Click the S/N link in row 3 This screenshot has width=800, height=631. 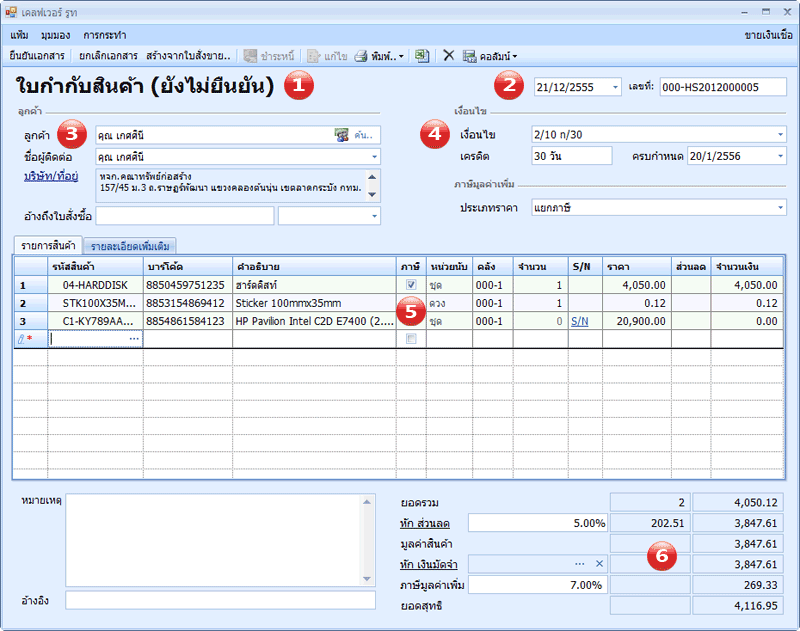pos(580,321)
